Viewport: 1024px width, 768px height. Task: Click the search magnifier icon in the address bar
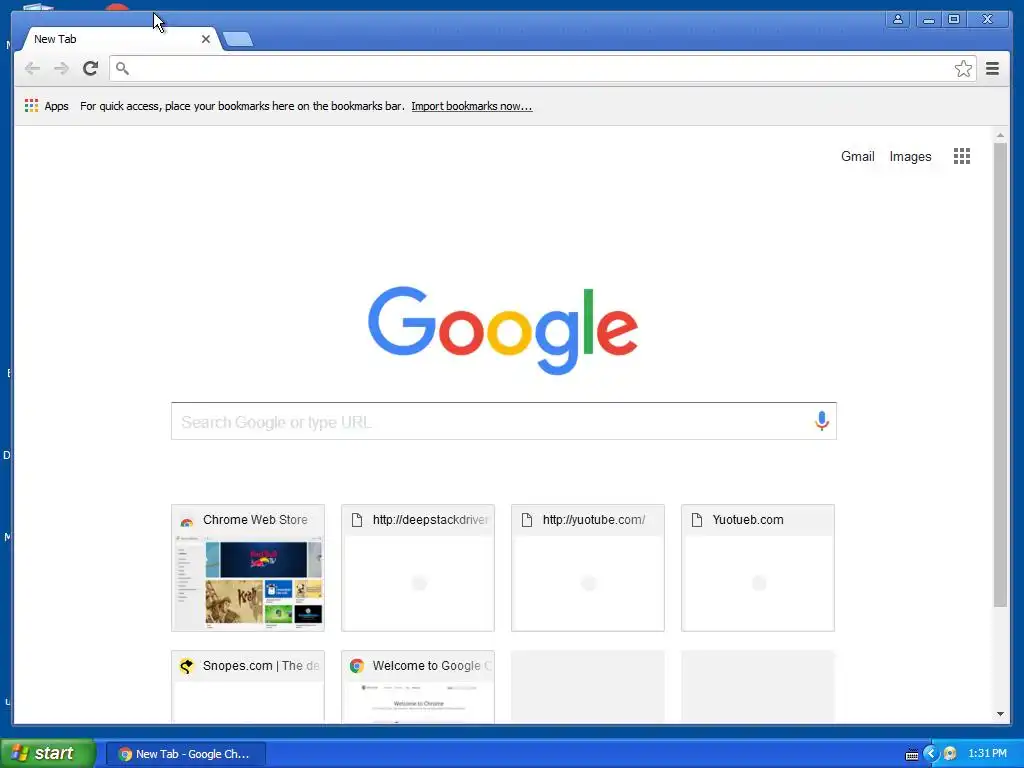122,68
